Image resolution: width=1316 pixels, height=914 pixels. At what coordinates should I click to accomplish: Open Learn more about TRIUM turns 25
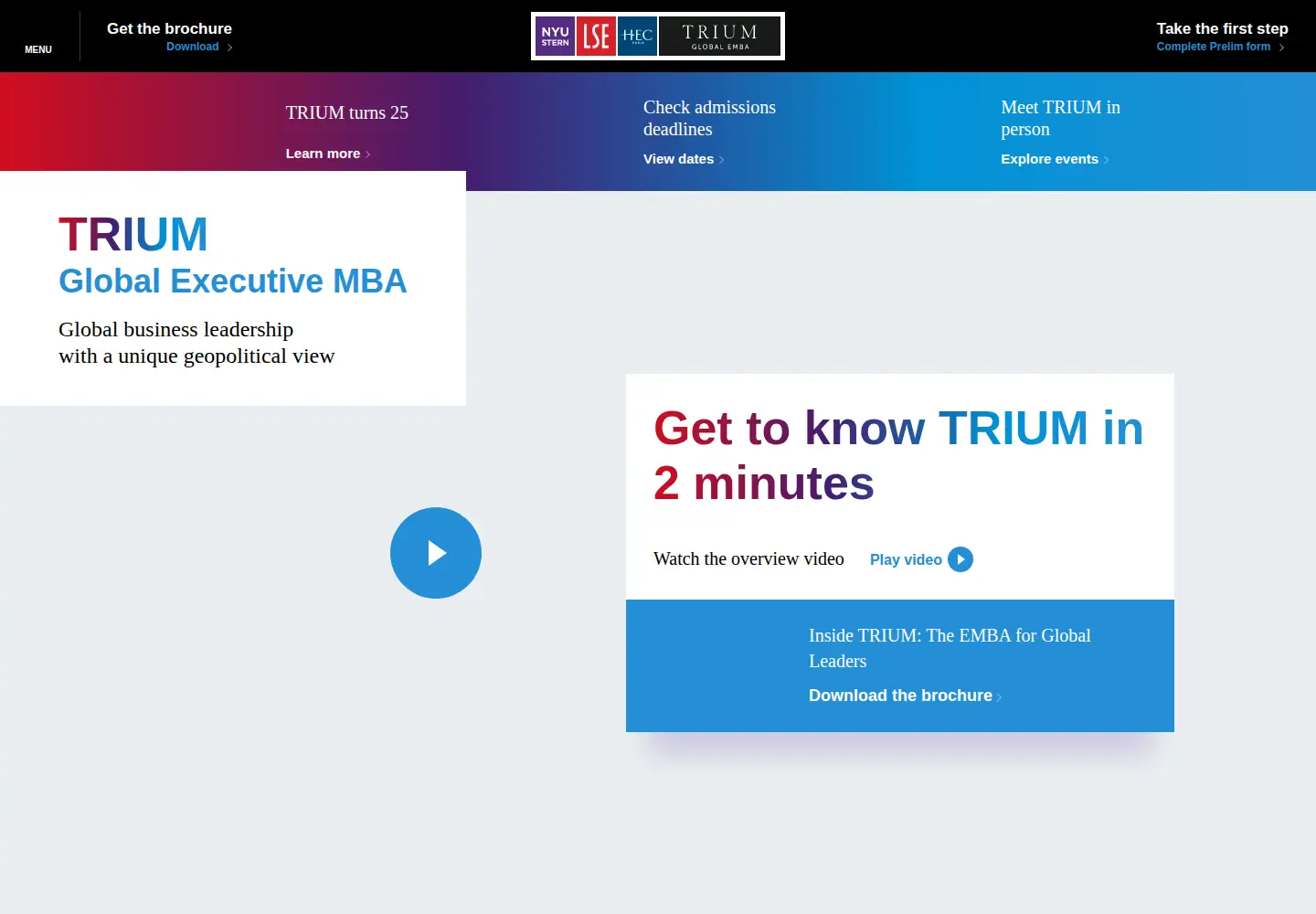[x=328, y=154]
